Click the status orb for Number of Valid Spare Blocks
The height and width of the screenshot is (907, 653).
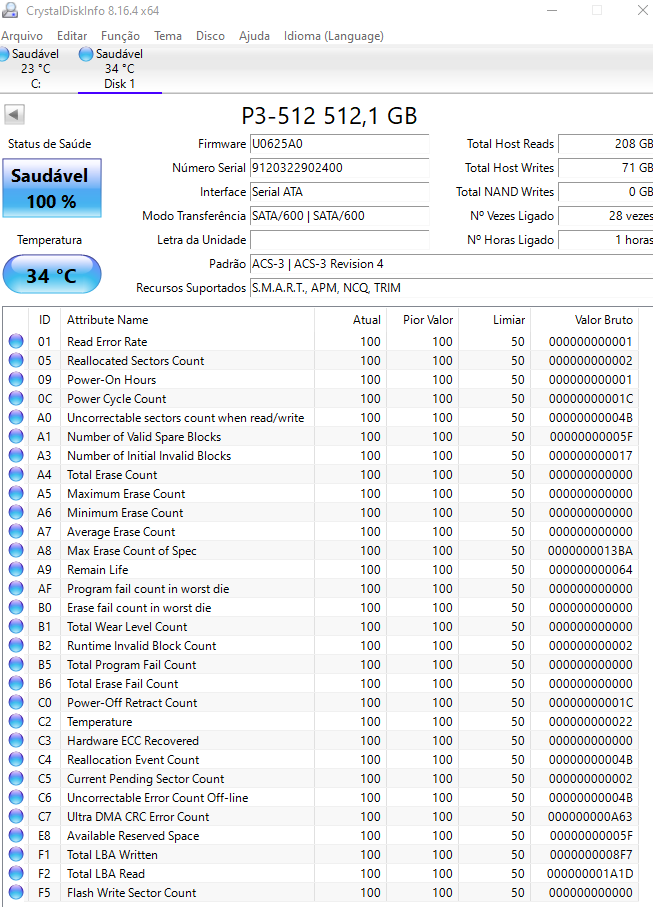point(16,436)
